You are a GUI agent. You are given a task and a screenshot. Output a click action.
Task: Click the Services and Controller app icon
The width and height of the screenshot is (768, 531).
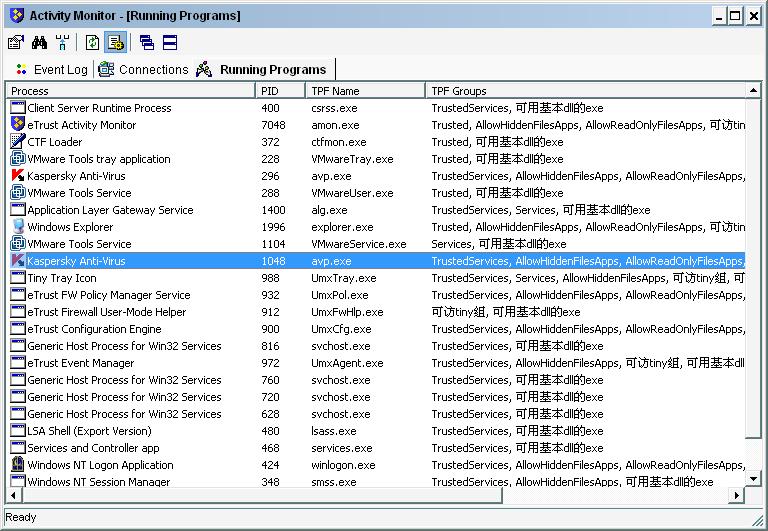pos(18,448)
